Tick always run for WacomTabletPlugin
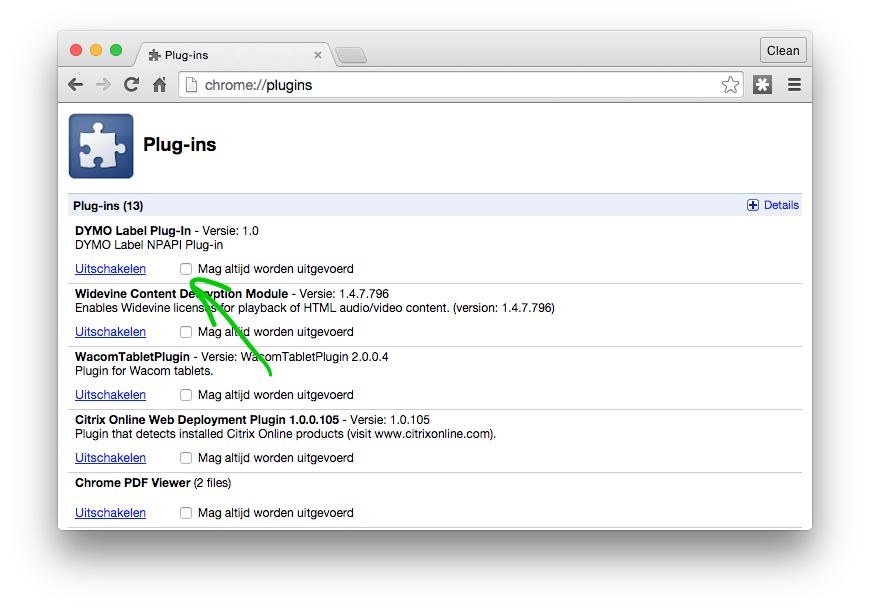Screen dimensions: 869x609 coord(186,395)
